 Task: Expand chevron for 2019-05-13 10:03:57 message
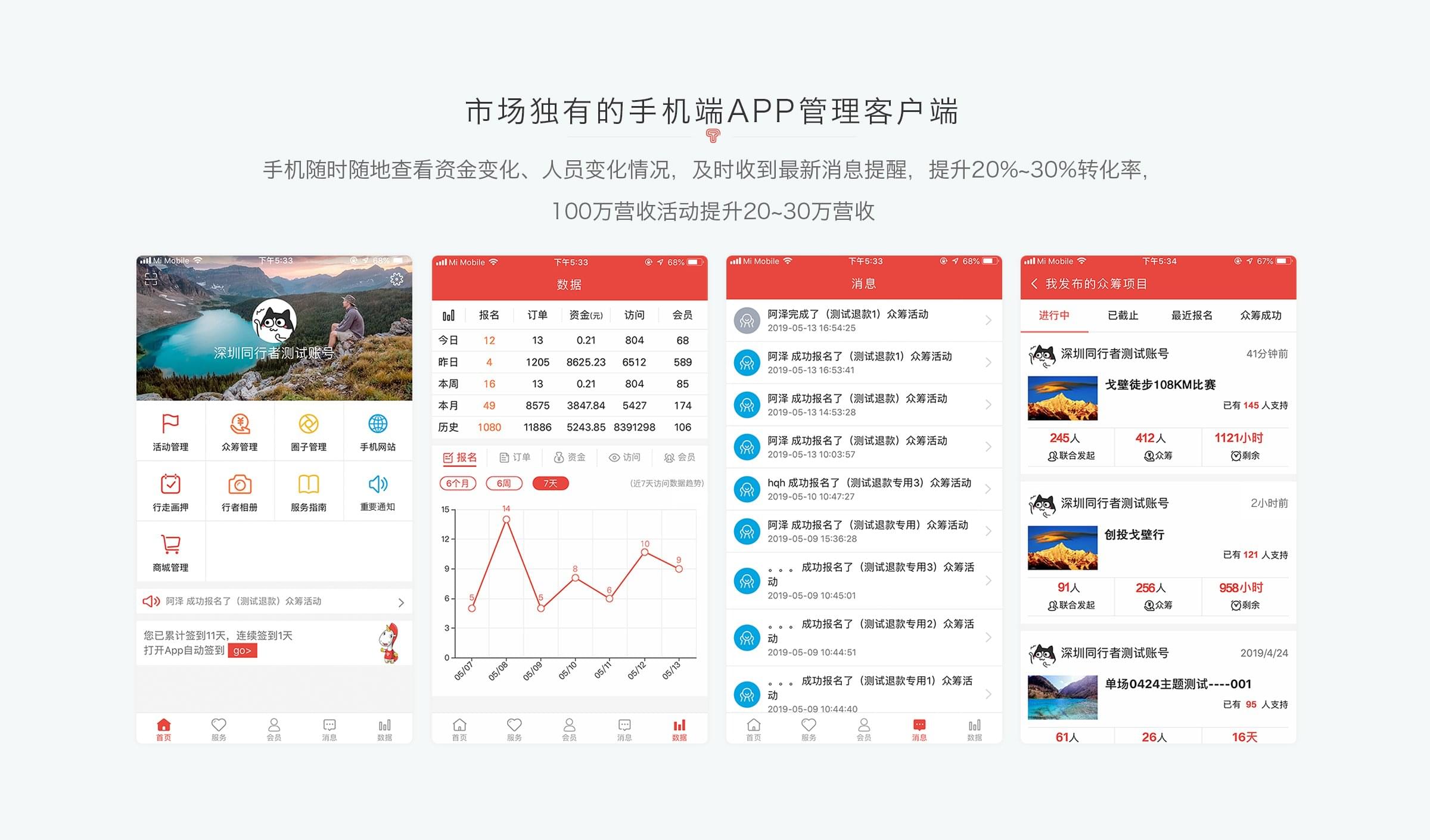pyautogui.click(x=988, y=447)
